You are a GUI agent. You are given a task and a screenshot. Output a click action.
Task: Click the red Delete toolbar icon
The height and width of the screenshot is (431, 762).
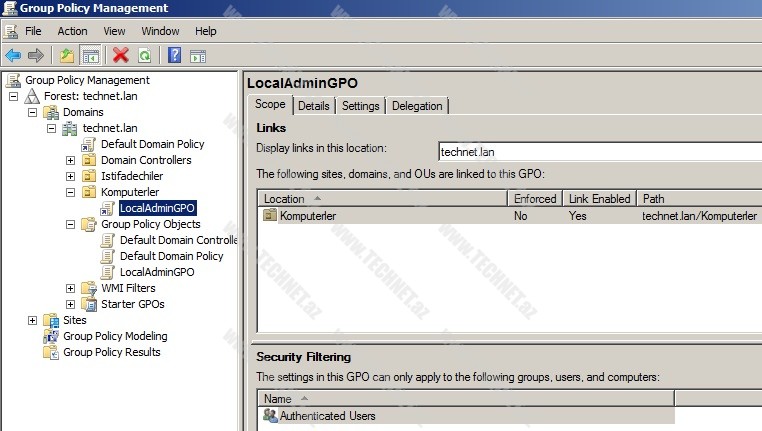121,55
